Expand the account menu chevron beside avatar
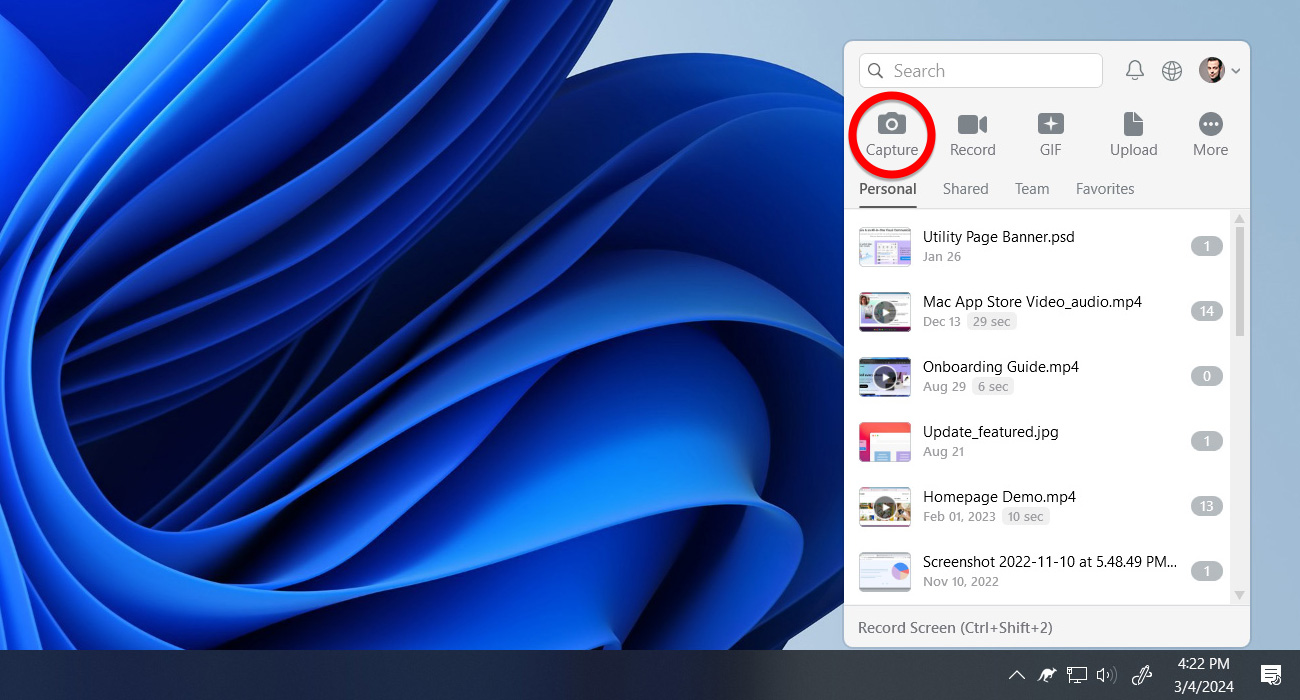Image resolution: width=1300 pixels, height=700 pixels. tap(1236, 71)
